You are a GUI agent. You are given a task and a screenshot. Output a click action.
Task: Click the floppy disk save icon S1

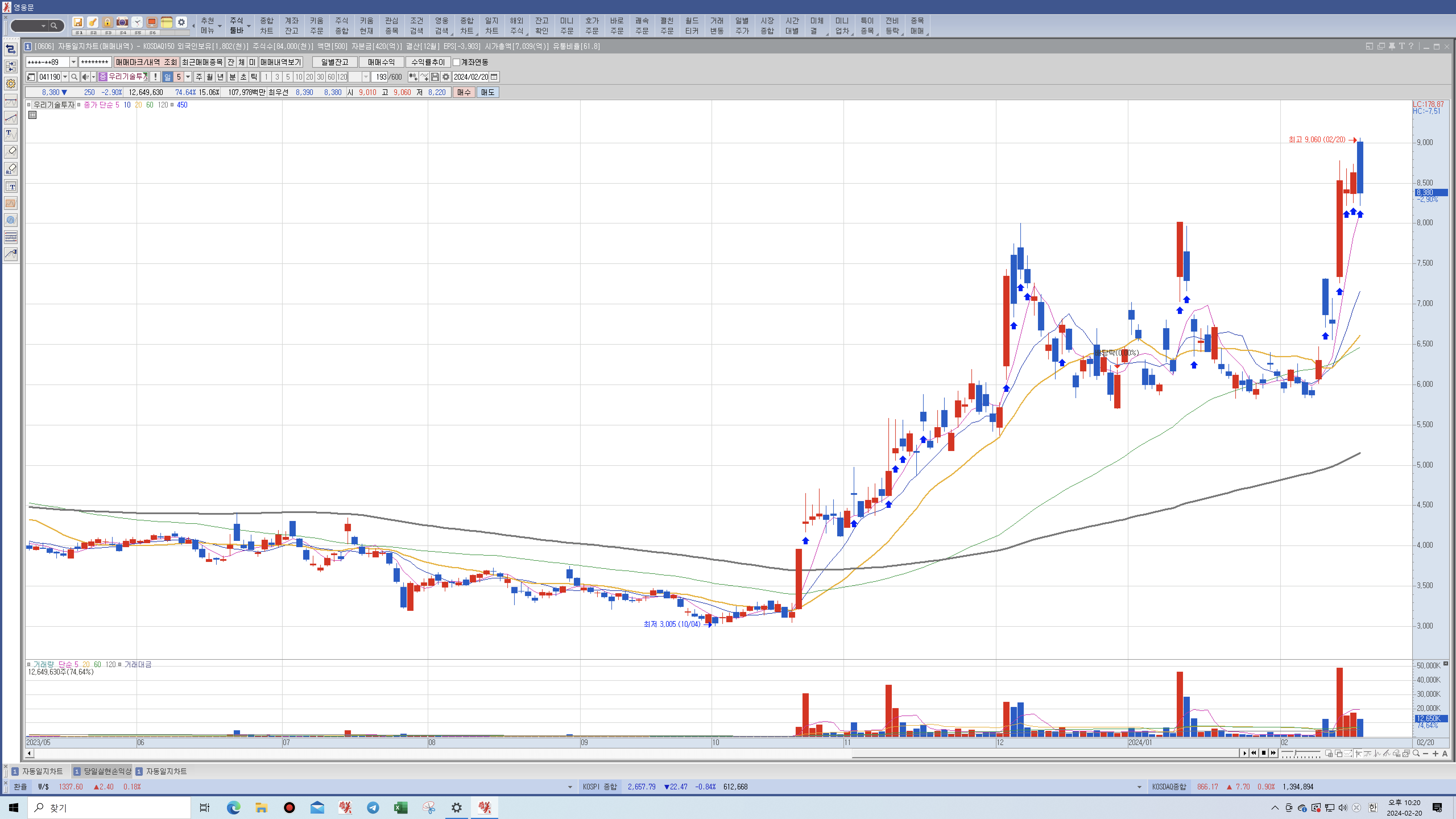point(78,23)
